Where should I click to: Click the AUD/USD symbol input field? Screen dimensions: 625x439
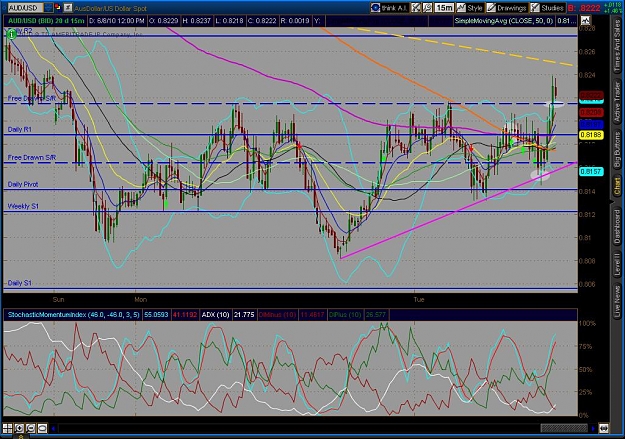(25, 8)
